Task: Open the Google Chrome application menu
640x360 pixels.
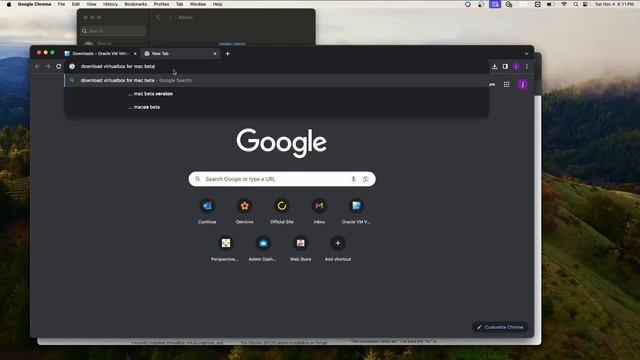Action: point(34,4)
